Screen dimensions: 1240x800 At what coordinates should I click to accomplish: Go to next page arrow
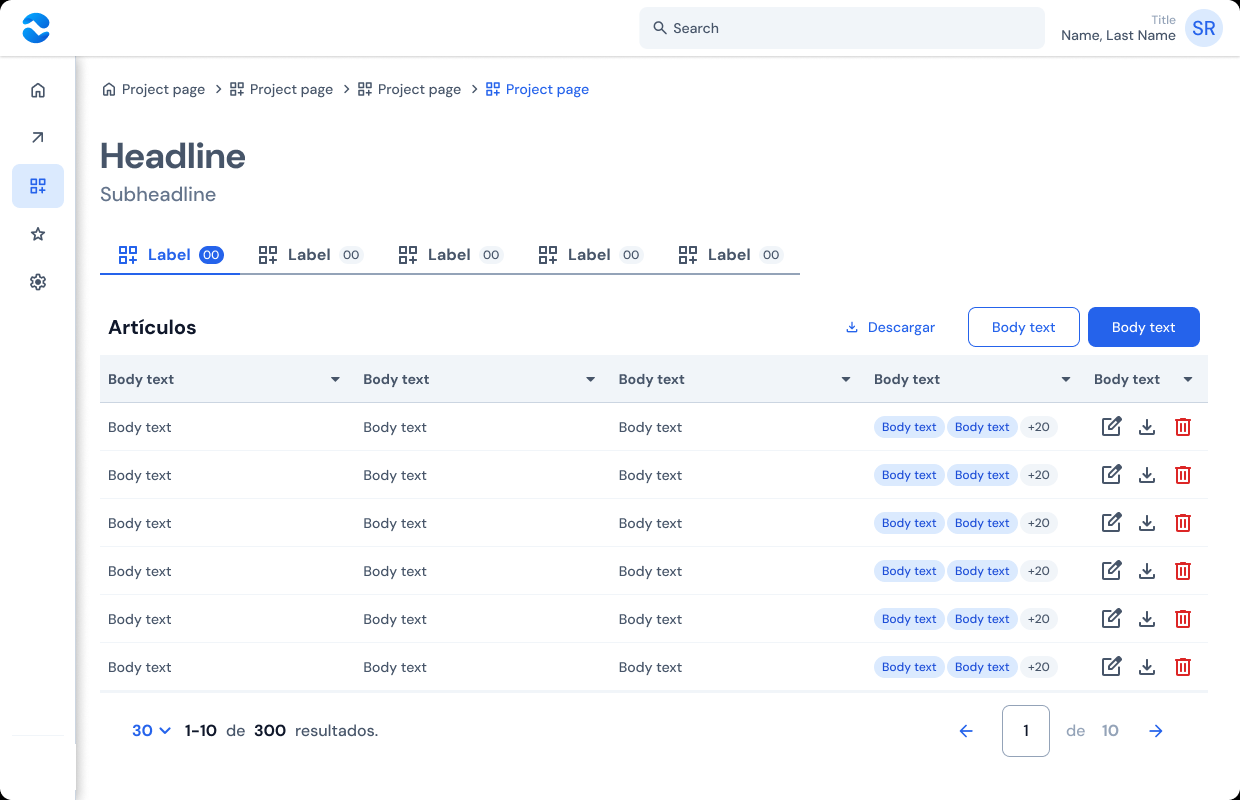click(x=1156, y=731)
